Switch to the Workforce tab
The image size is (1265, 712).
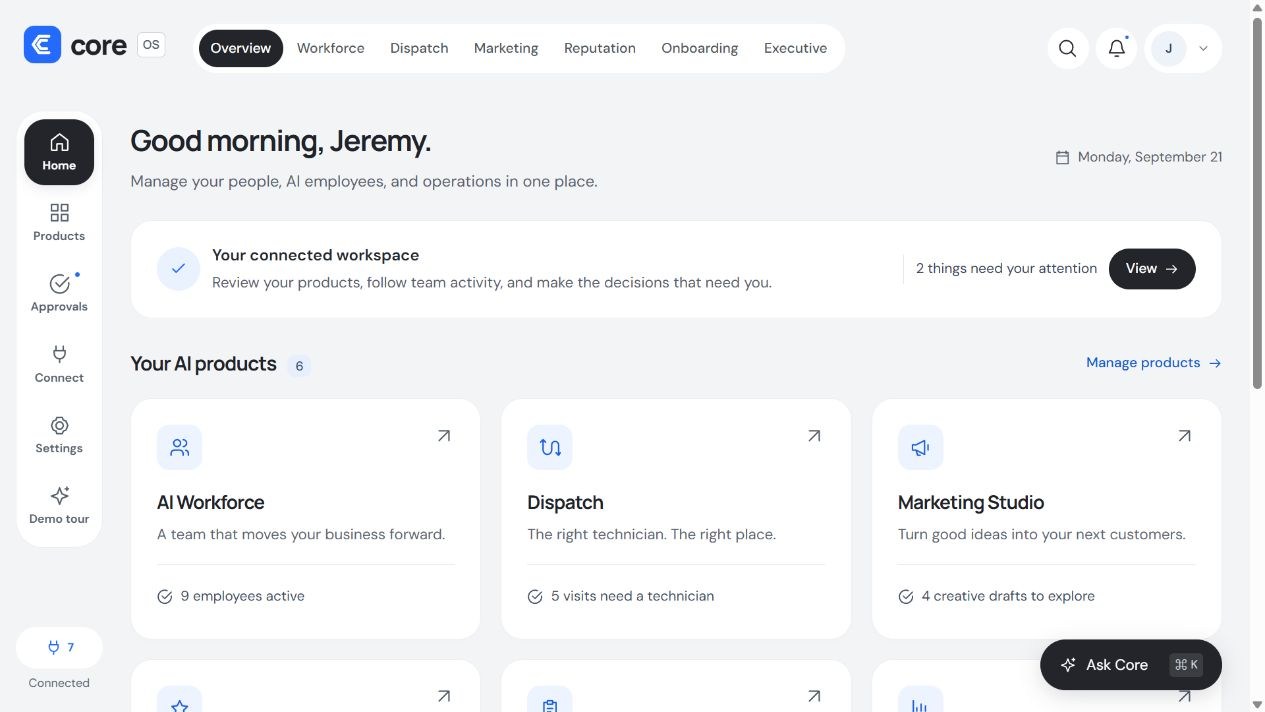pyautogui.click(x=331, y=48)
